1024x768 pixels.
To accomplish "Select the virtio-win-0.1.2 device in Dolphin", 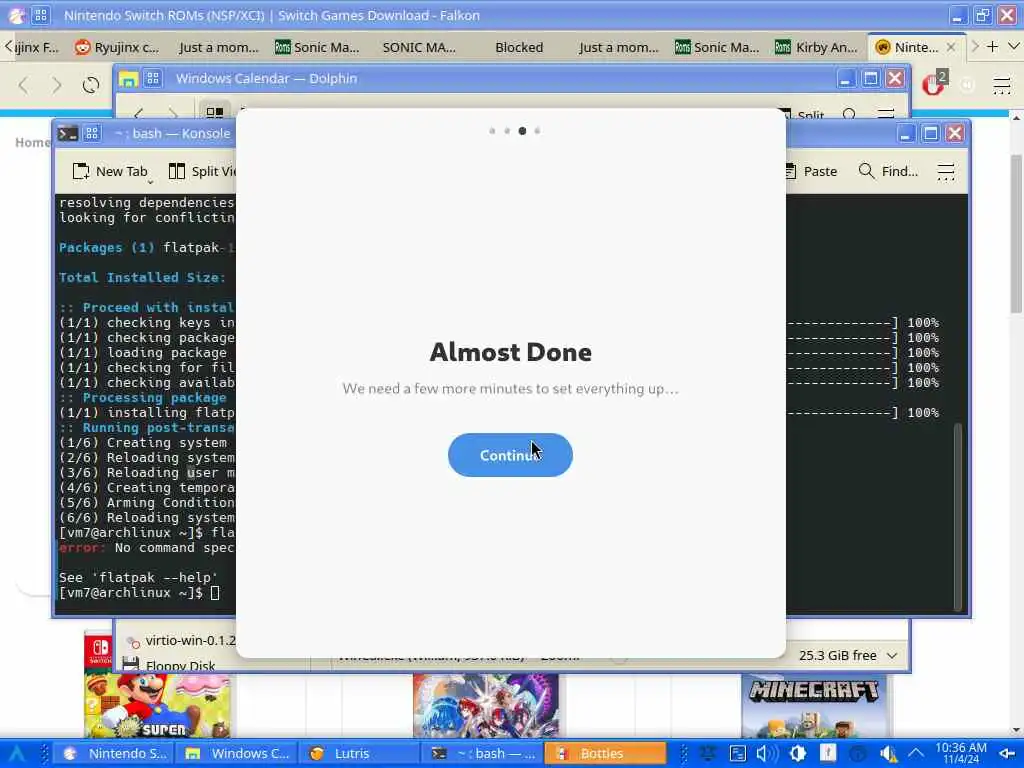I will (180, 640).
